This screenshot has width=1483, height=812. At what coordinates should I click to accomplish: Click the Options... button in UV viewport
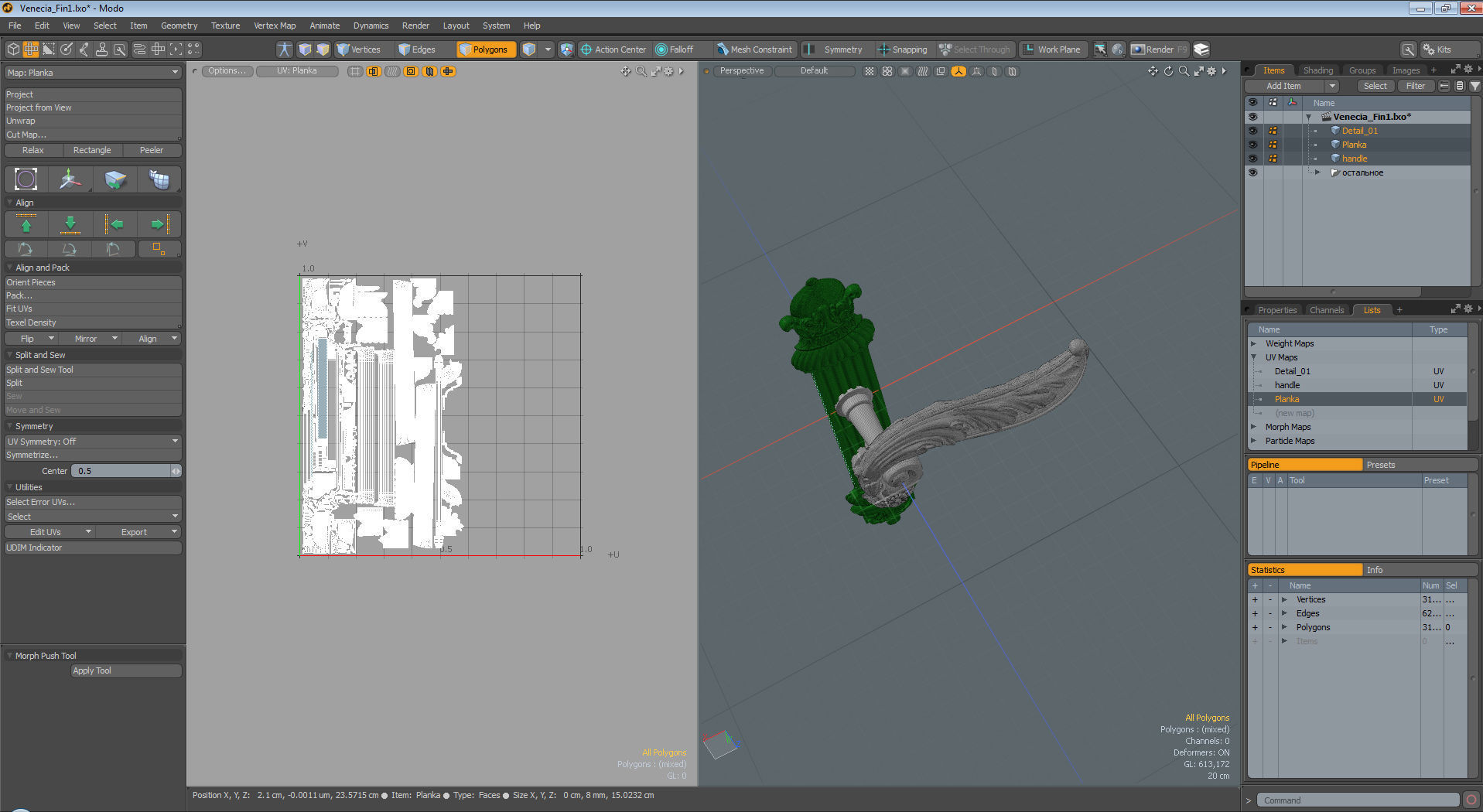pyautogui.click(x=227, y=71)
